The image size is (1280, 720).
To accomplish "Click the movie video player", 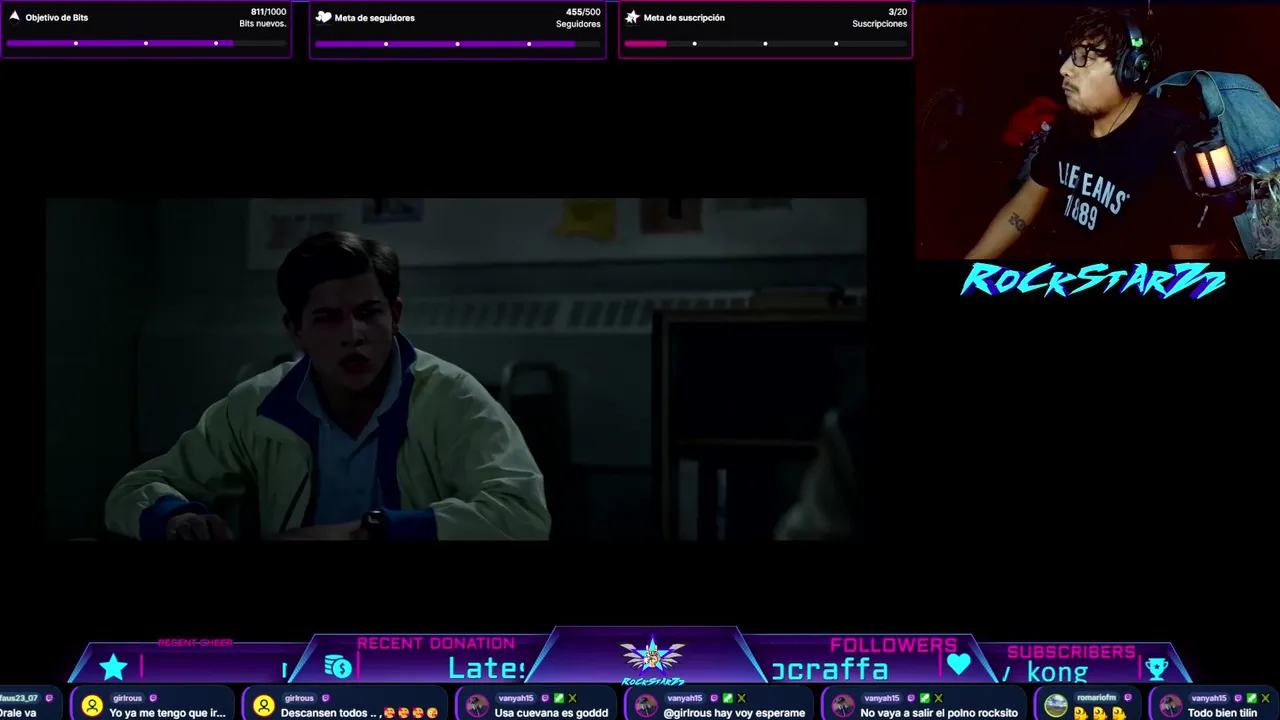I will tap(456, 369).
